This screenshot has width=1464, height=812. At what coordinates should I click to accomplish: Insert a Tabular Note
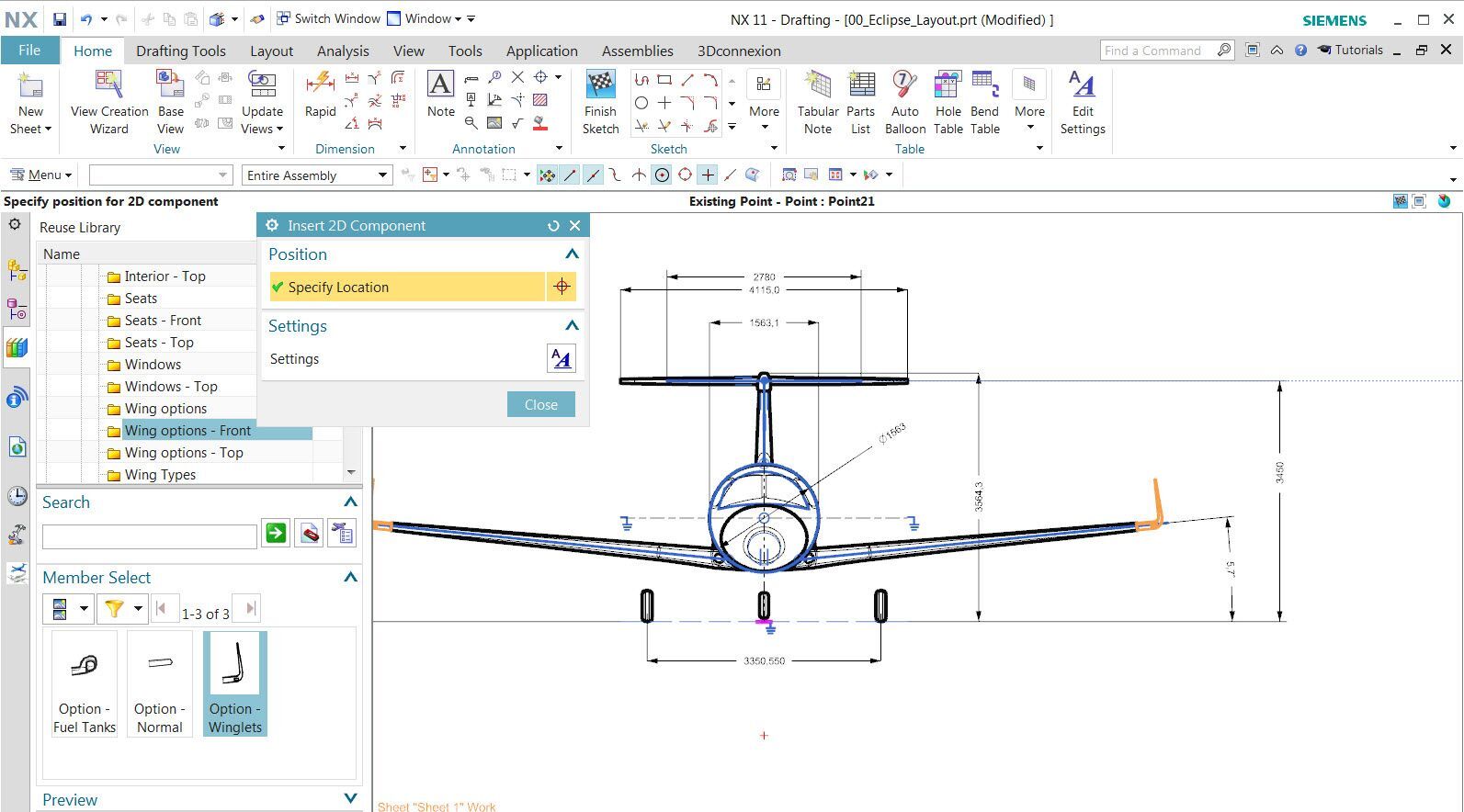click(x=817, y=103)
